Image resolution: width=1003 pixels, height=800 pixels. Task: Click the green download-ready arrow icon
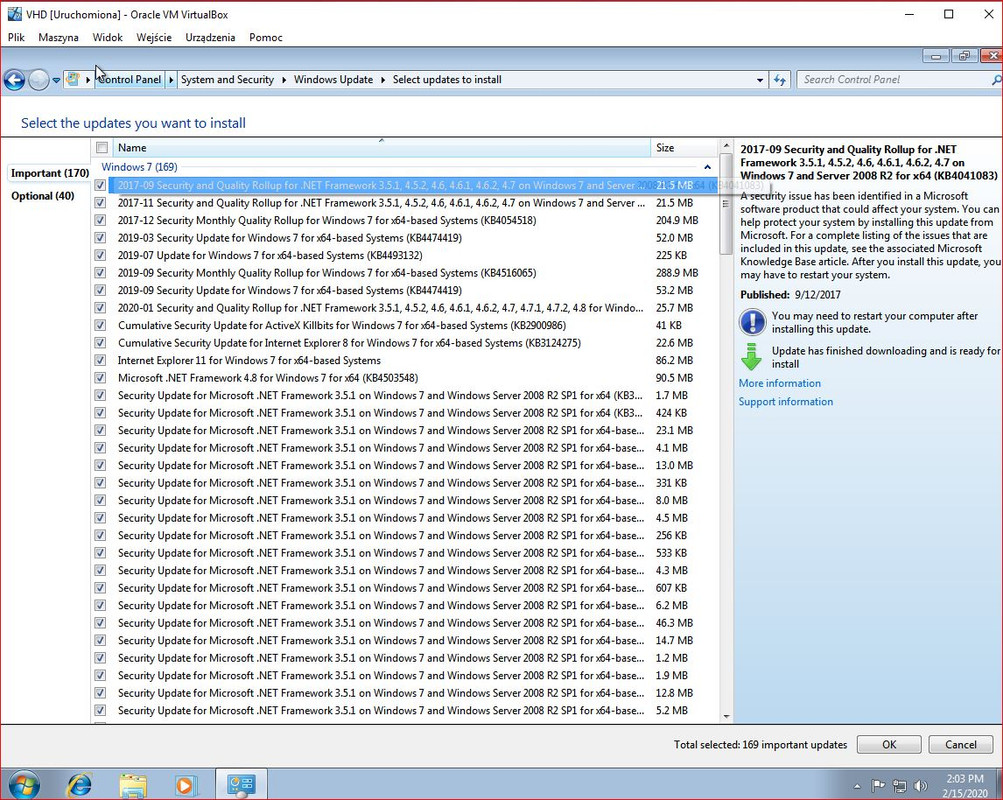click(x=752, y=357)
